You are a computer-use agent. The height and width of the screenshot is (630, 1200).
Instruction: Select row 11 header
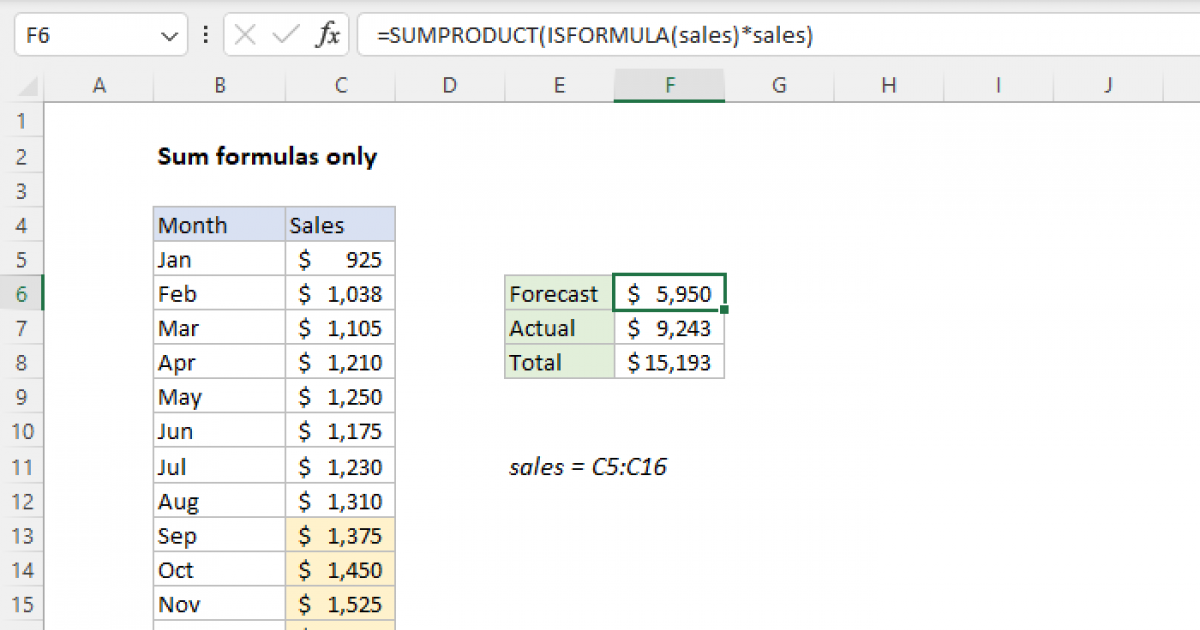[x=22, y=466]
